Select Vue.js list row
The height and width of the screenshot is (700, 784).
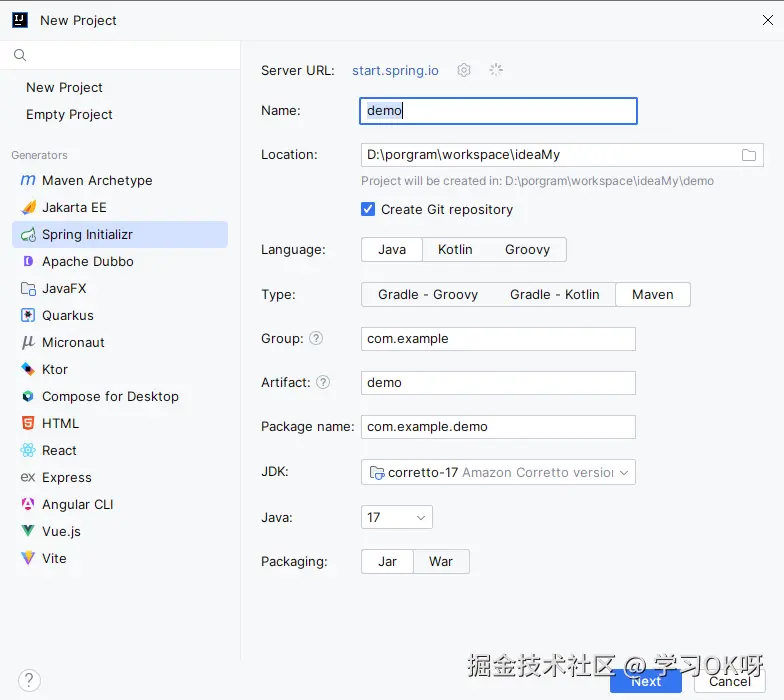120,531
